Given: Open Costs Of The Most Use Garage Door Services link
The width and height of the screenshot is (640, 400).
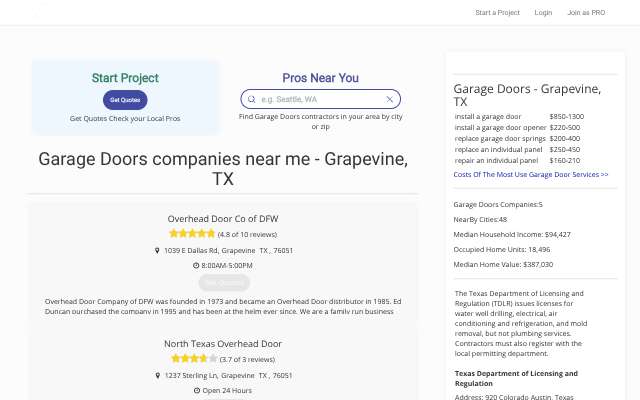Looking at the screenshot, I should coord(531,174).
